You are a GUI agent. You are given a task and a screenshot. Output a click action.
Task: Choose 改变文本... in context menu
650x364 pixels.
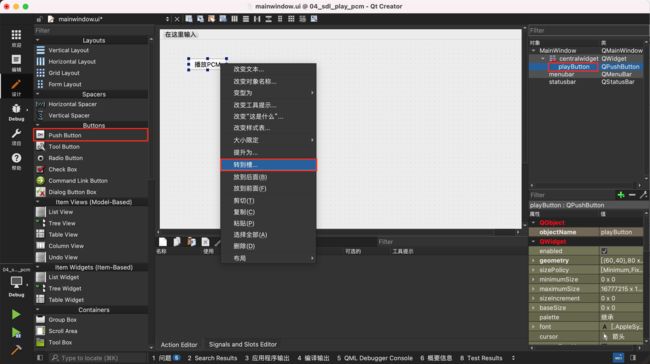tap(268, 69)
